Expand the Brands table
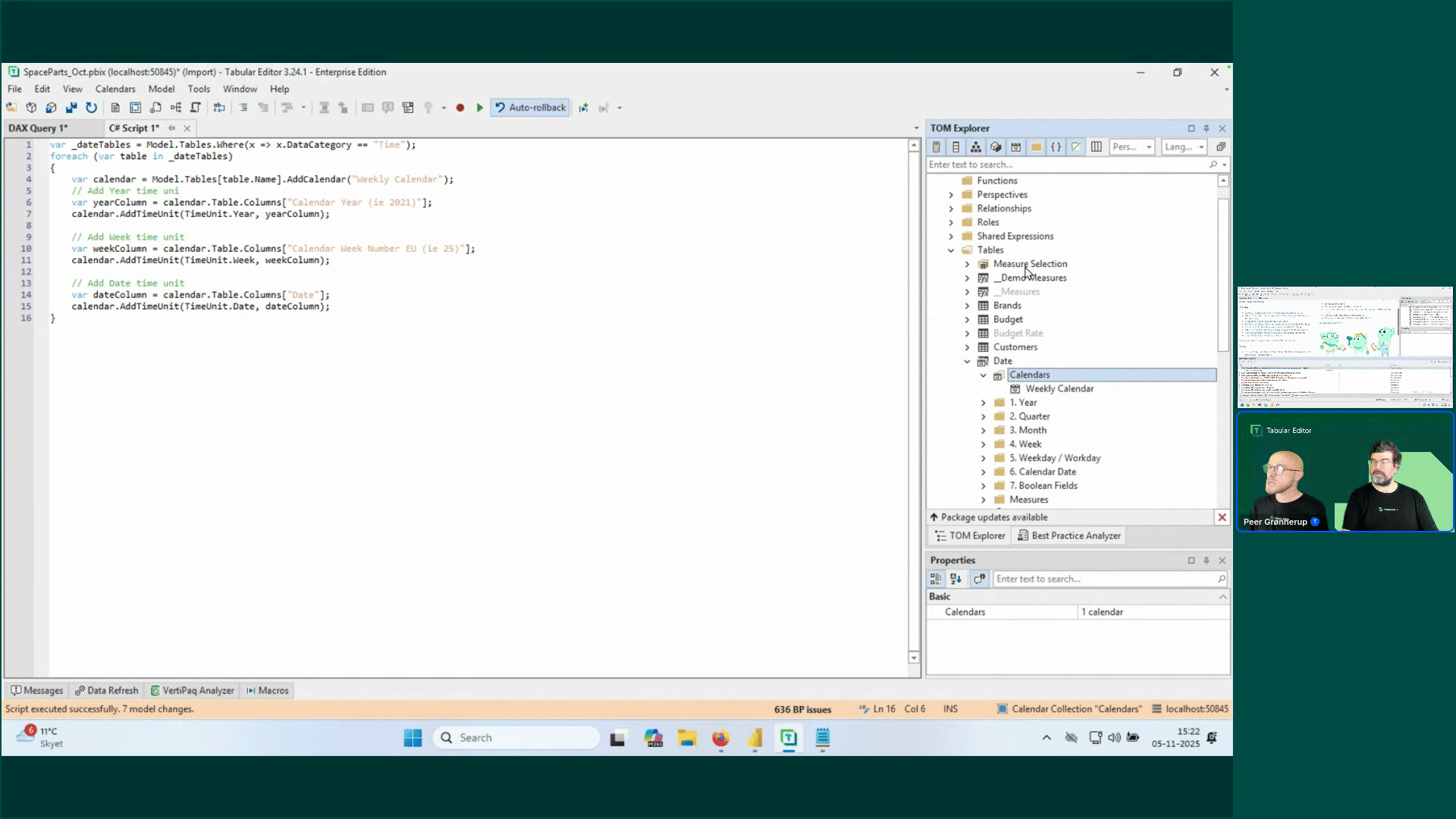This screenshot has width=1456, height=819. click(967, 306)
